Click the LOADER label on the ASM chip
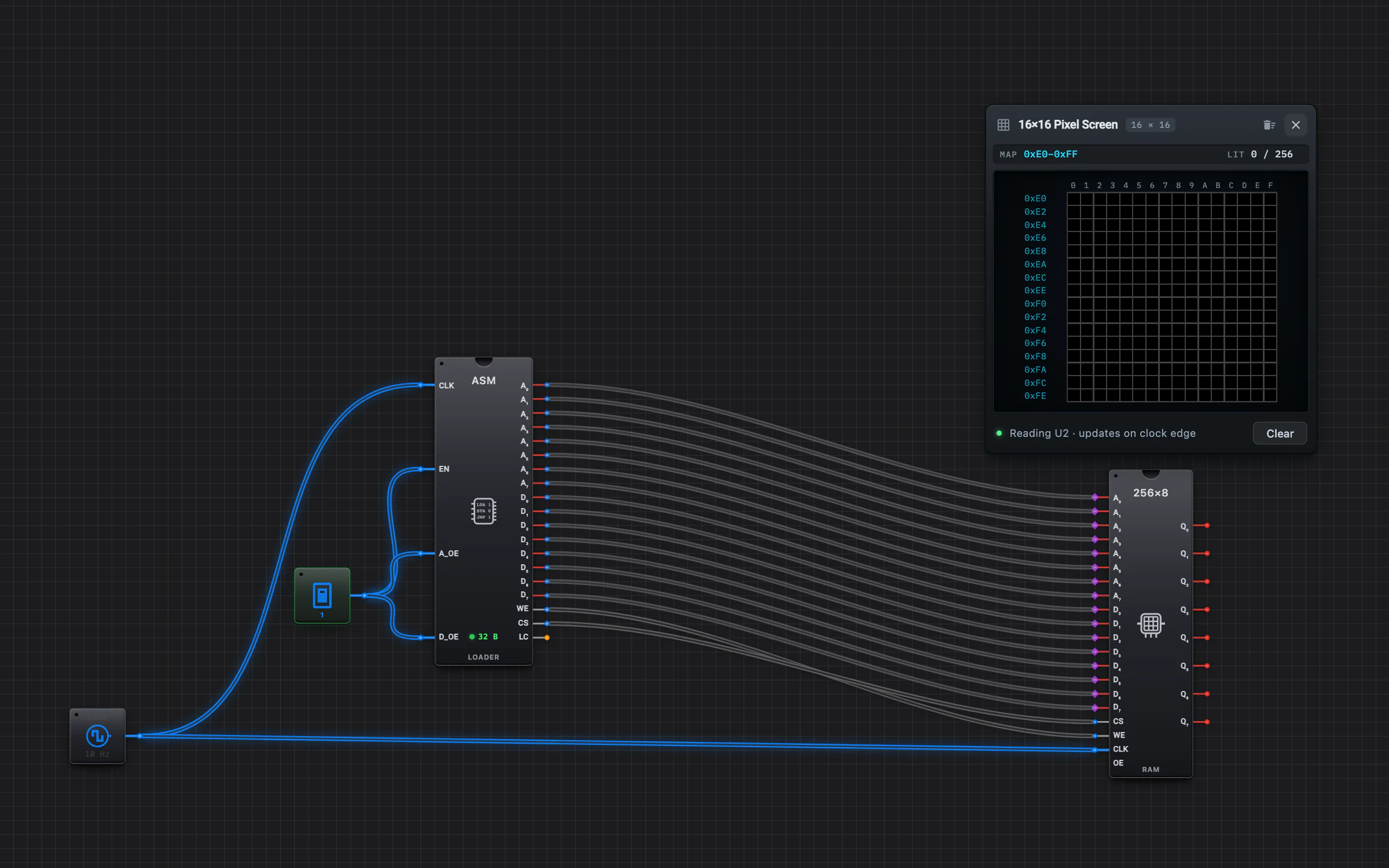This screenshot has width=1389, height=868. pos(483,657)
